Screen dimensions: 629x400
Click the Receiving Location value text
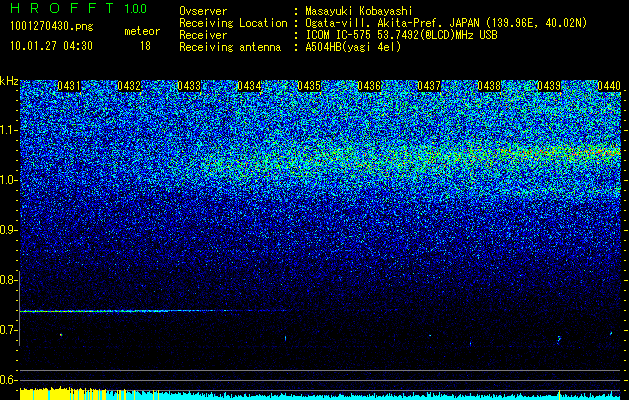click(446, 23)
